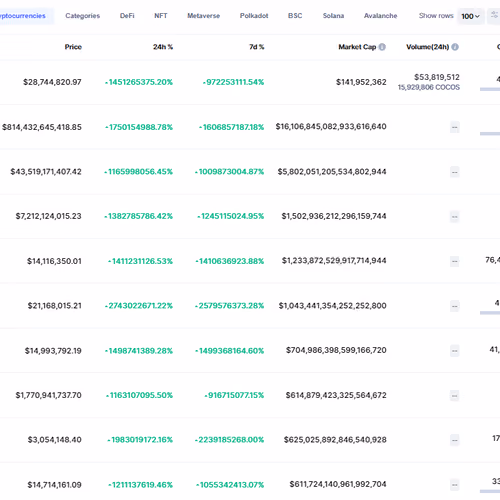
Task: Click the dash icon in the $7,212,124,015.23 row
Action: coord(455,217)
